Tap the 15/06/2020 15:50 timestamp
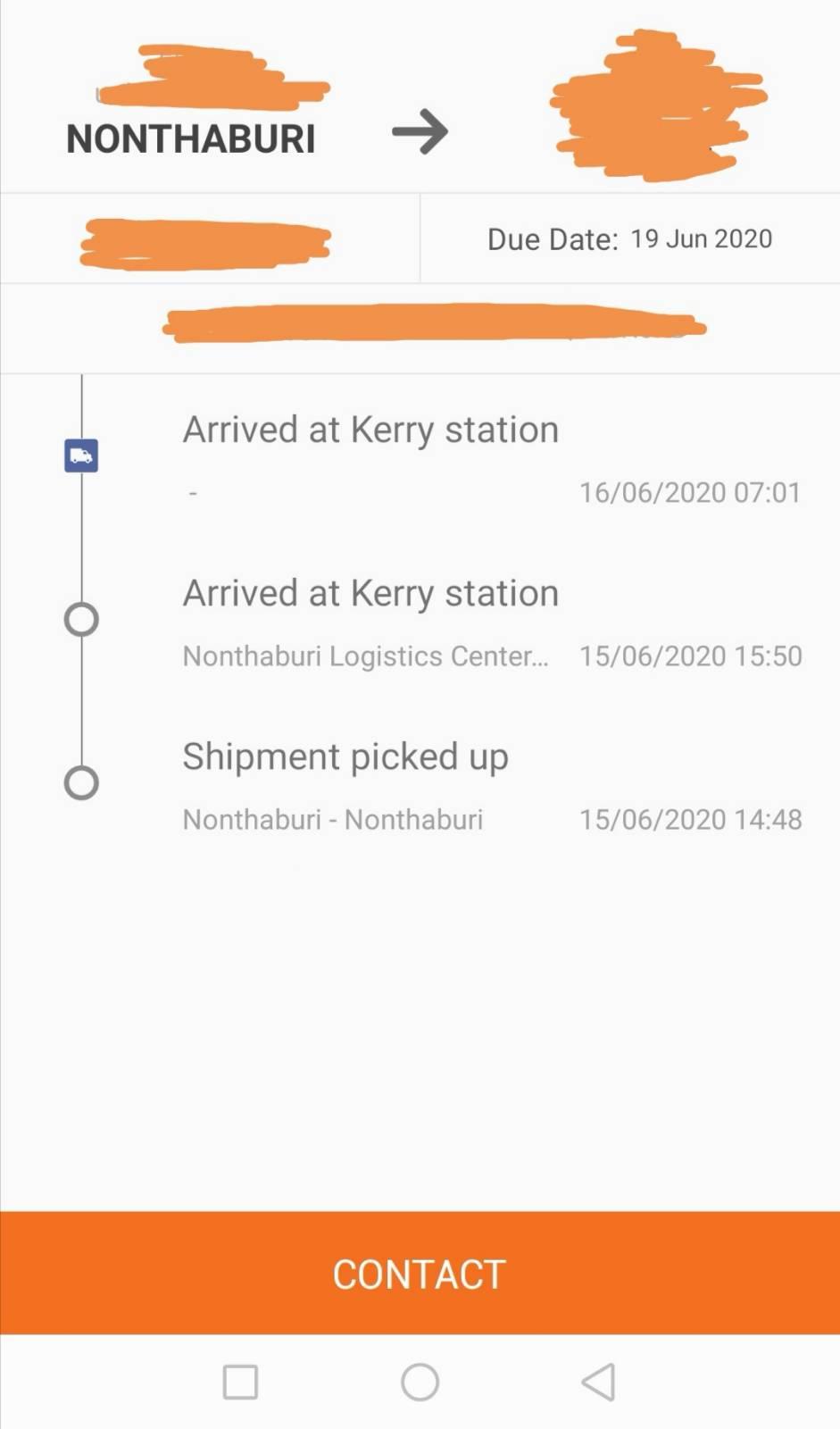Viewport: 840px width, 1429px height. [x=690, y=656]
